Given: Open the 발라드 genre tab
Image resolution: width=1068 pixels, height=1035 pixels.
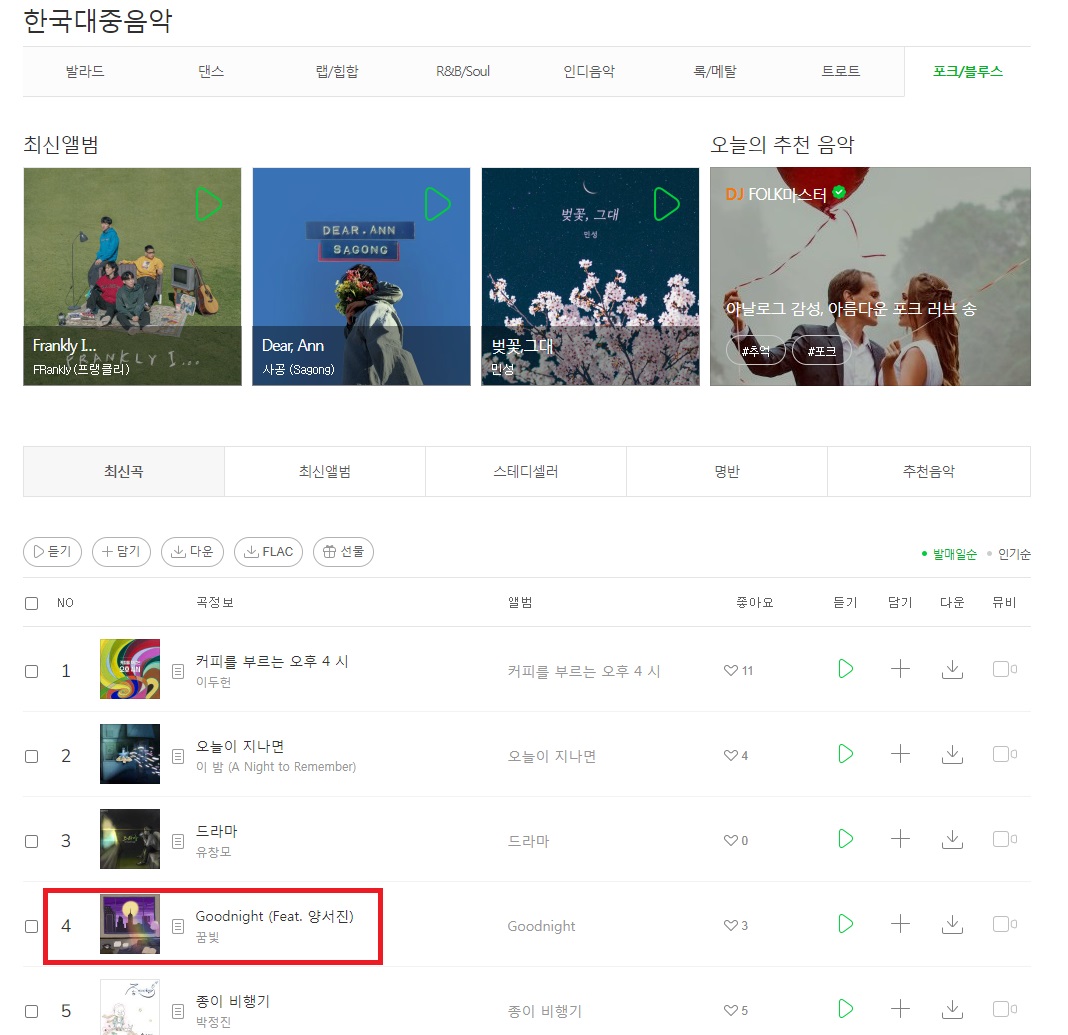Looking at the screenshot, I should click(x=85, y=71).
